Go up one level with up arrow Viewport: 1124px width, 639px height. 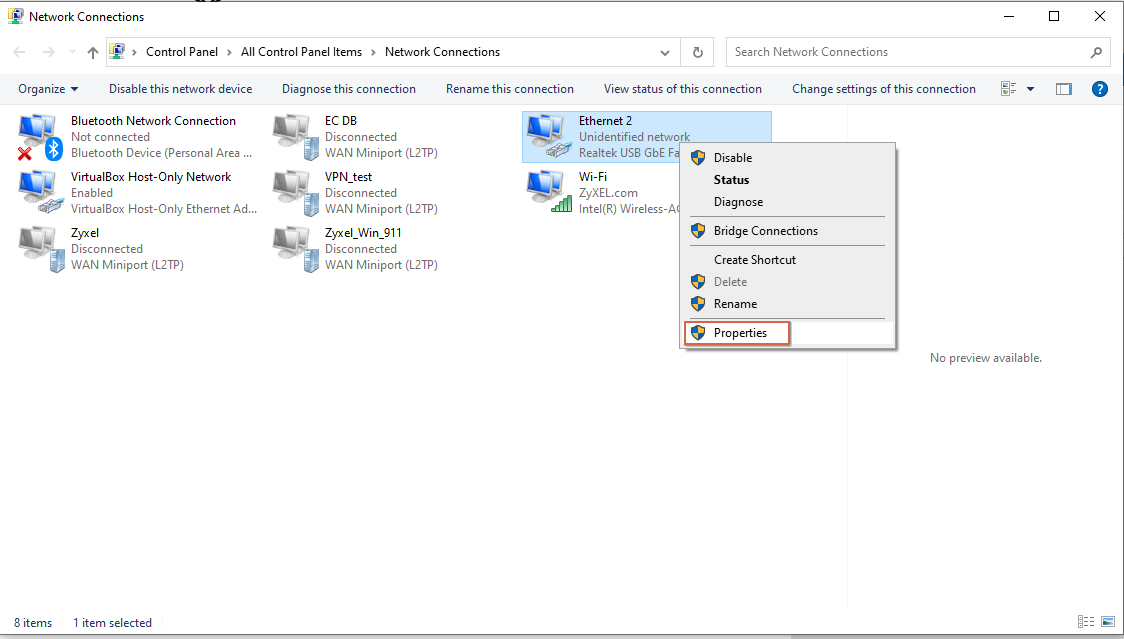[x=92, y=52]
